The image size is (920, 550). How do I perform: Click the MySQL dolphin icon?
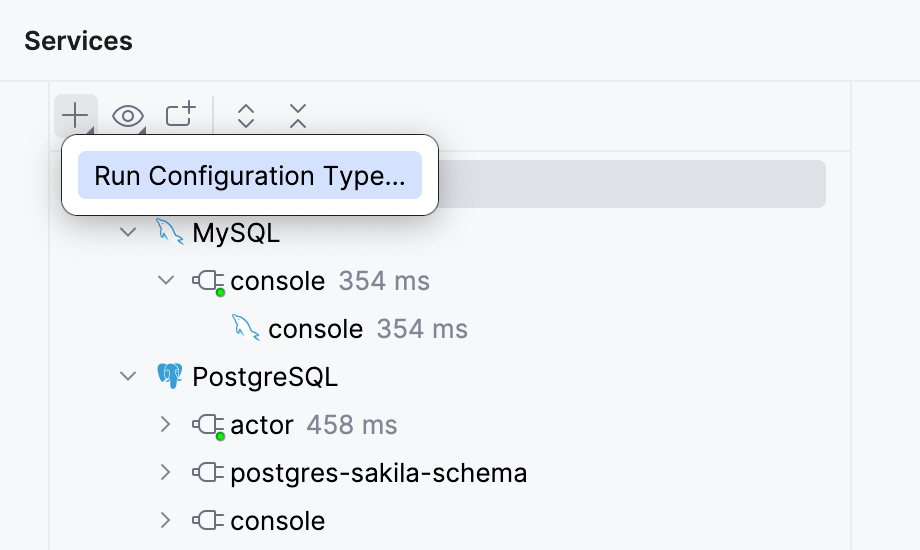pos(170,233)
